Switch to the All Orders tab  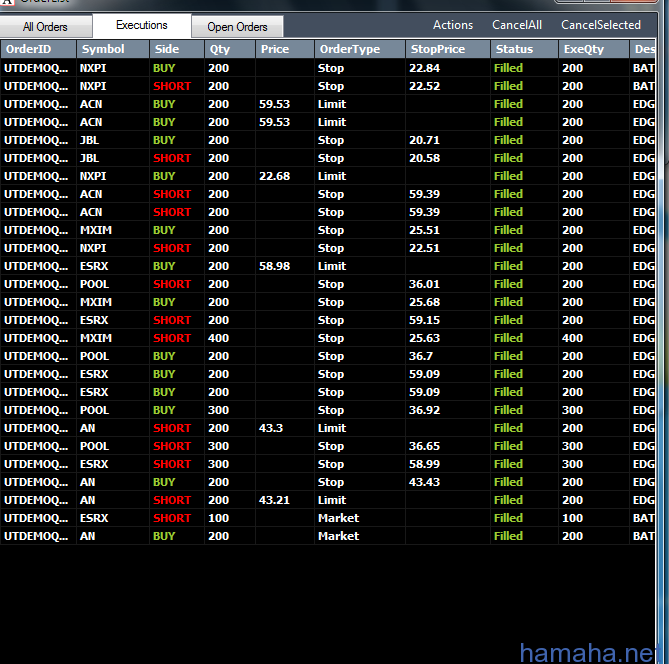pos(45,27)
